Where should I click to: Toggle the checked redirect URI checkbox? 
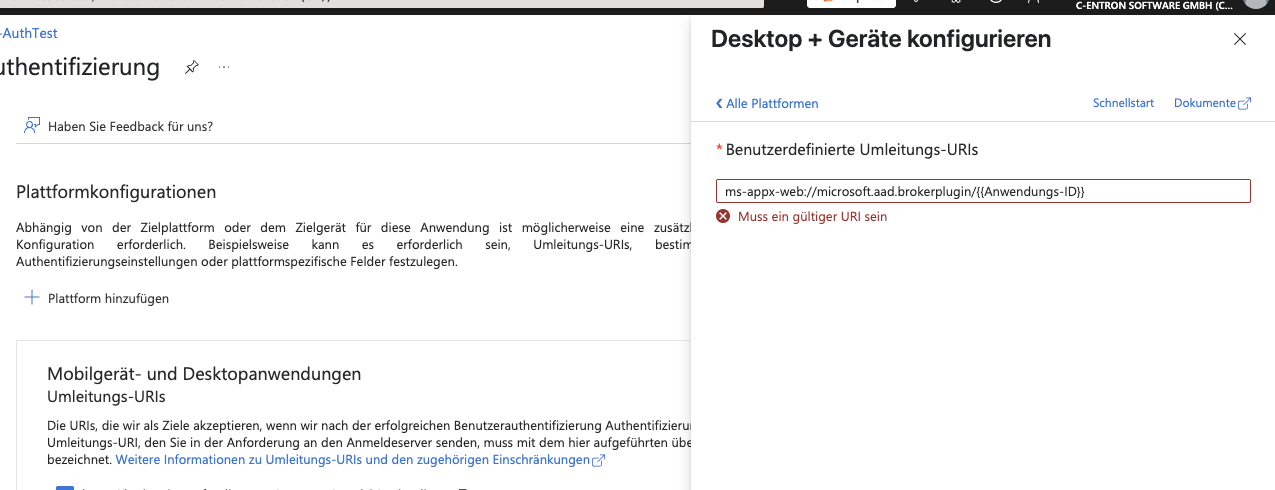[x=65, y=487]
